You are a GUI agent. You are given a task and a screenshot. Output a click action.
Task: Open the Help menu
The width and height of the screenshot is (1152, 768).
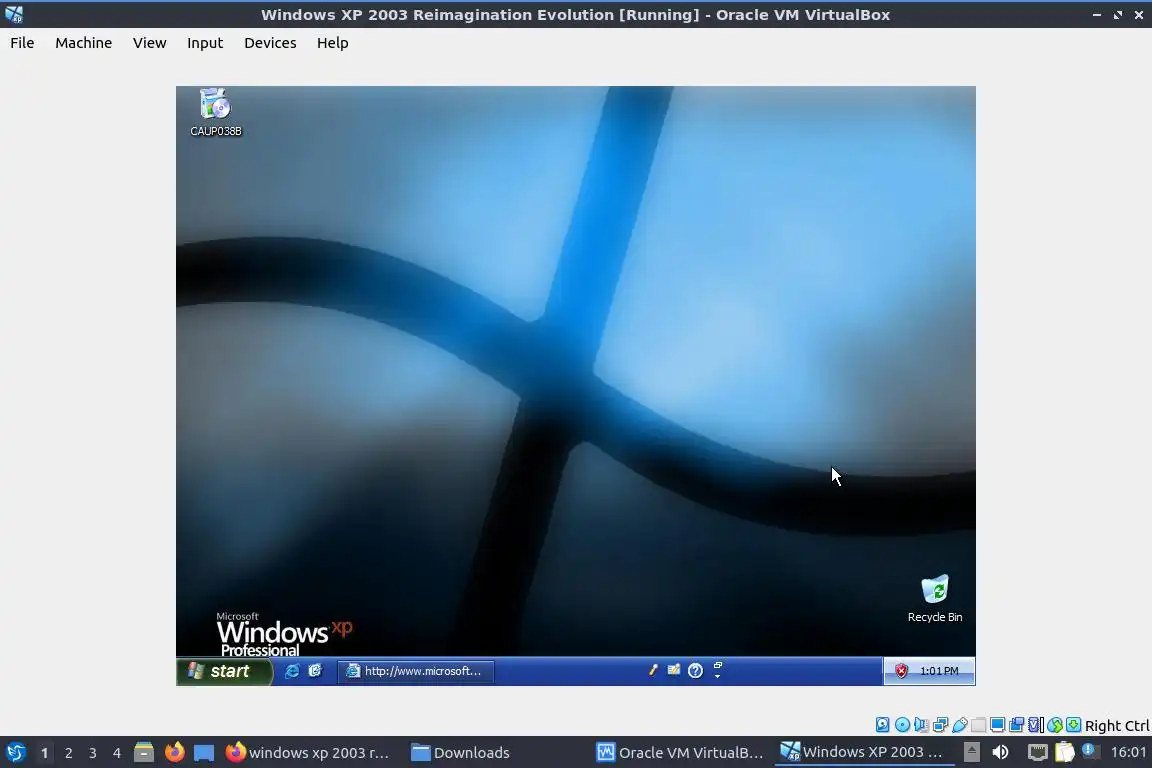[333, 43]
